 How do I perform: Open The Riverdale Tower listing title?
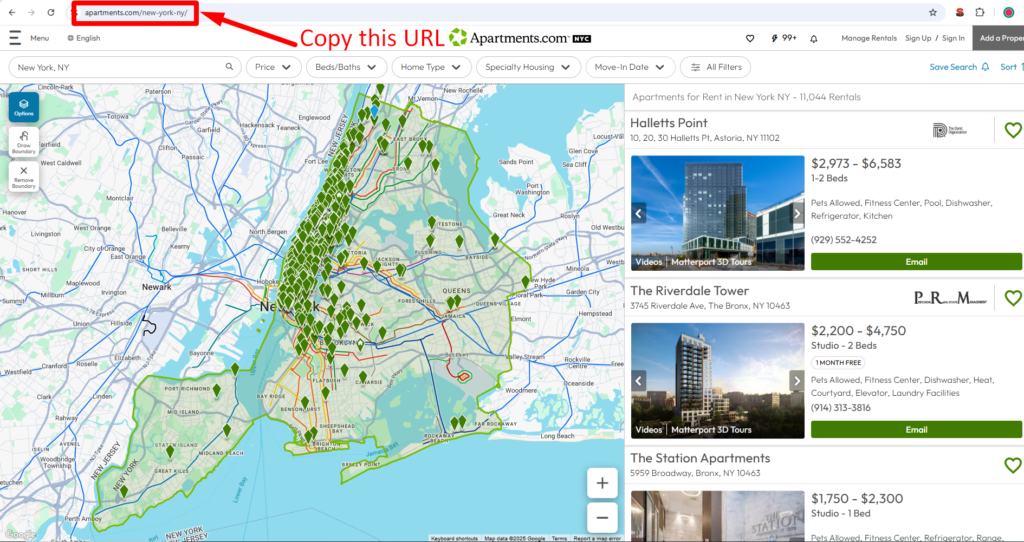(689, 291)
